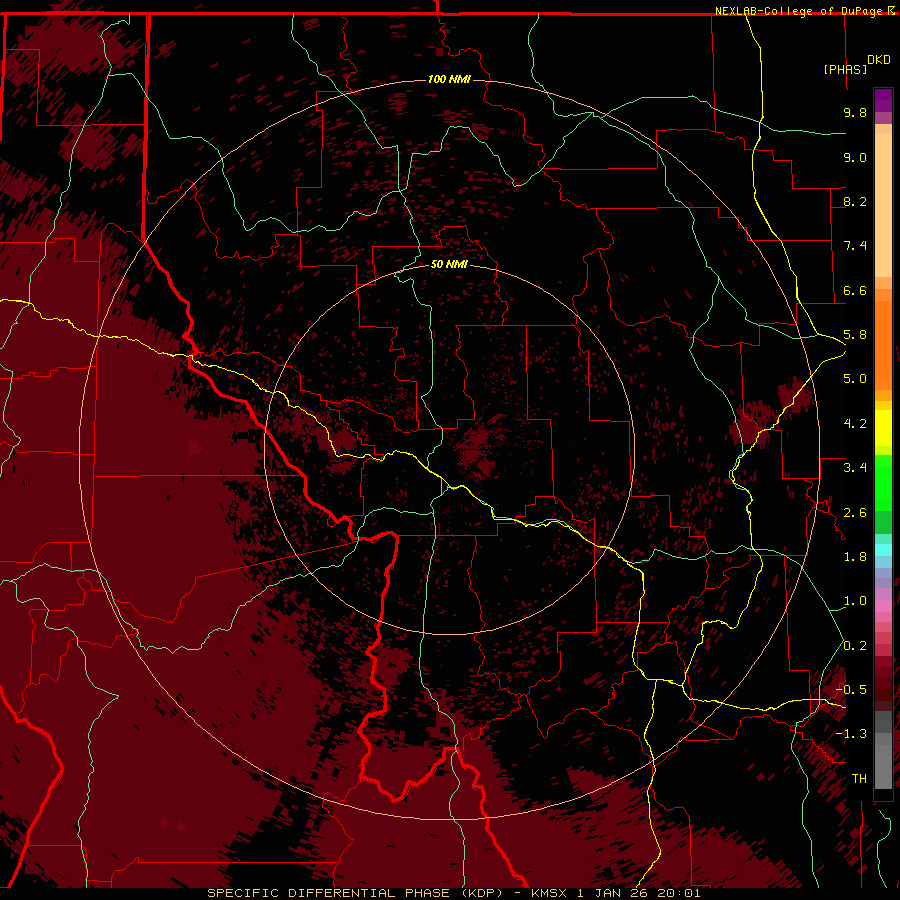Click the orange segment of the color bar
This screenshot has height=900, width=900.
(x=883, y=344)
